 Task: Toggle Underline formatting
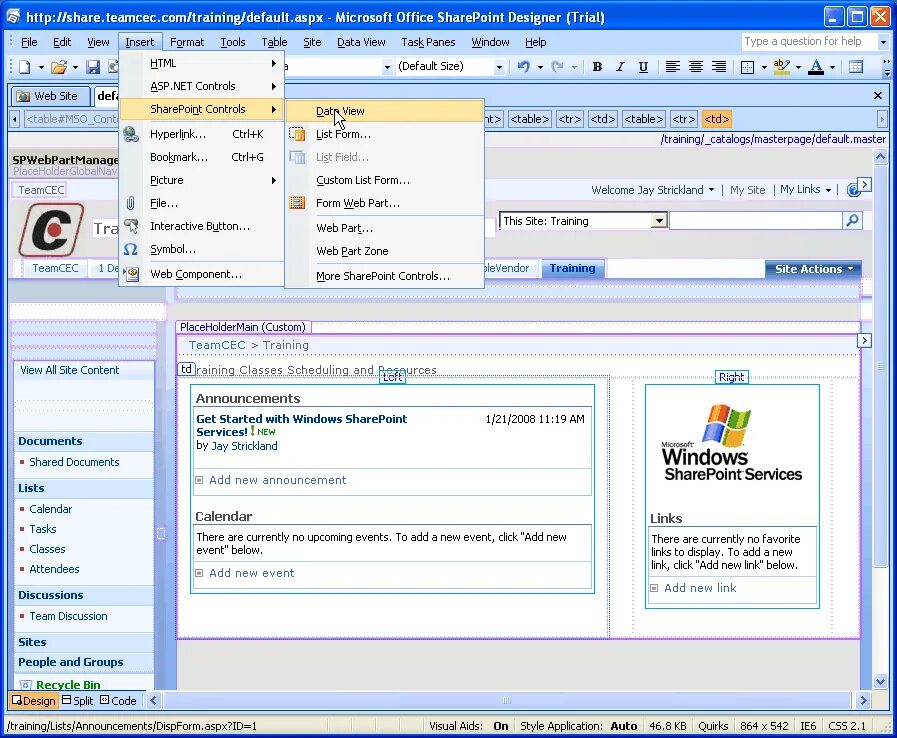click(643, 66)
